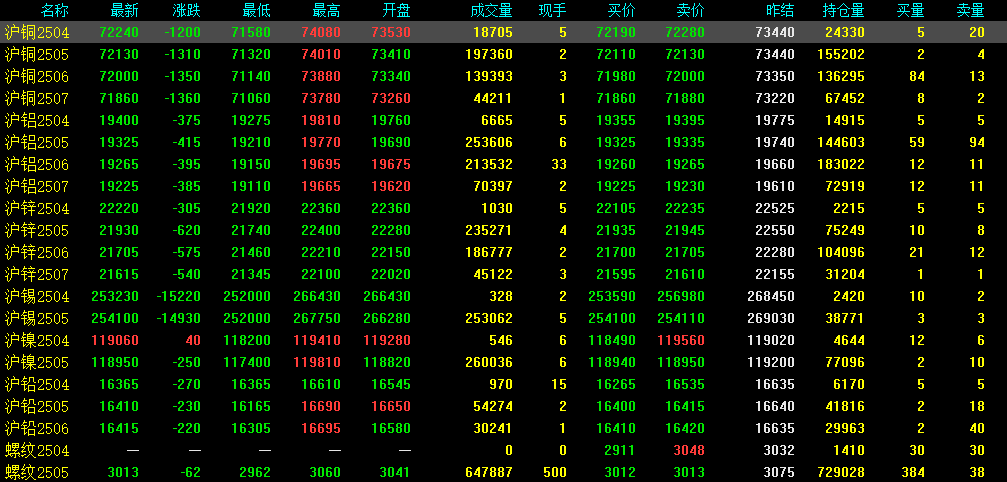1007x482 pixels.
Task: Click the 名称 column header
Action: click(x=55, y=10)
